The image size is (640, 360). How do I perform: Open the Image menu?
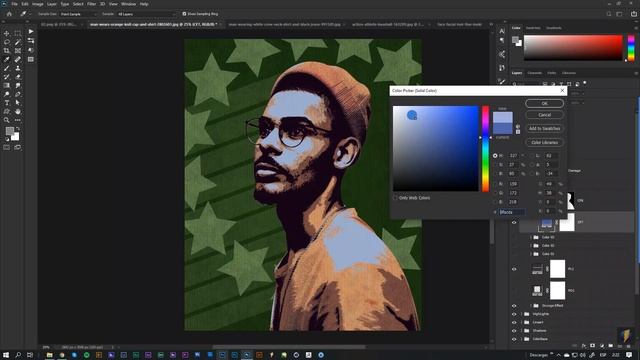(38, 4)
